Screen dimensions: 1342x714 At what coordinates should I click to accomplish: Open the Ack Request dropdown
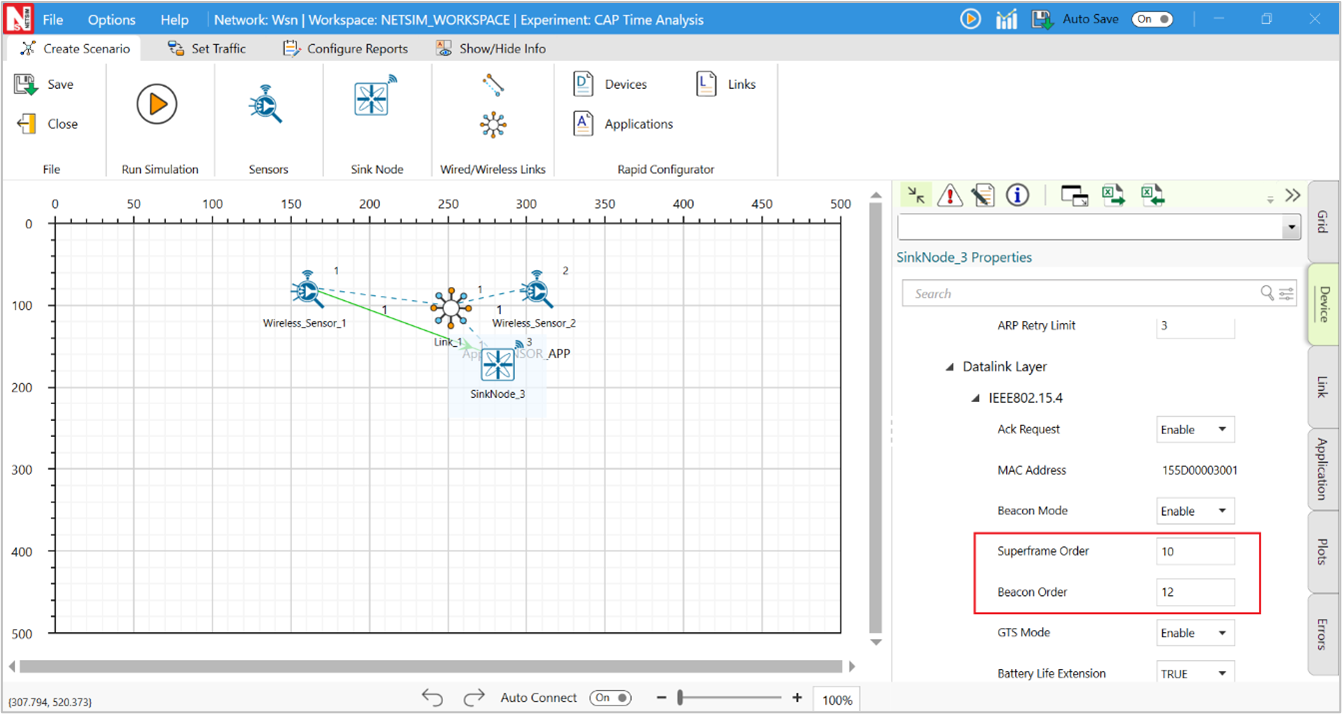pos(1195,430)
